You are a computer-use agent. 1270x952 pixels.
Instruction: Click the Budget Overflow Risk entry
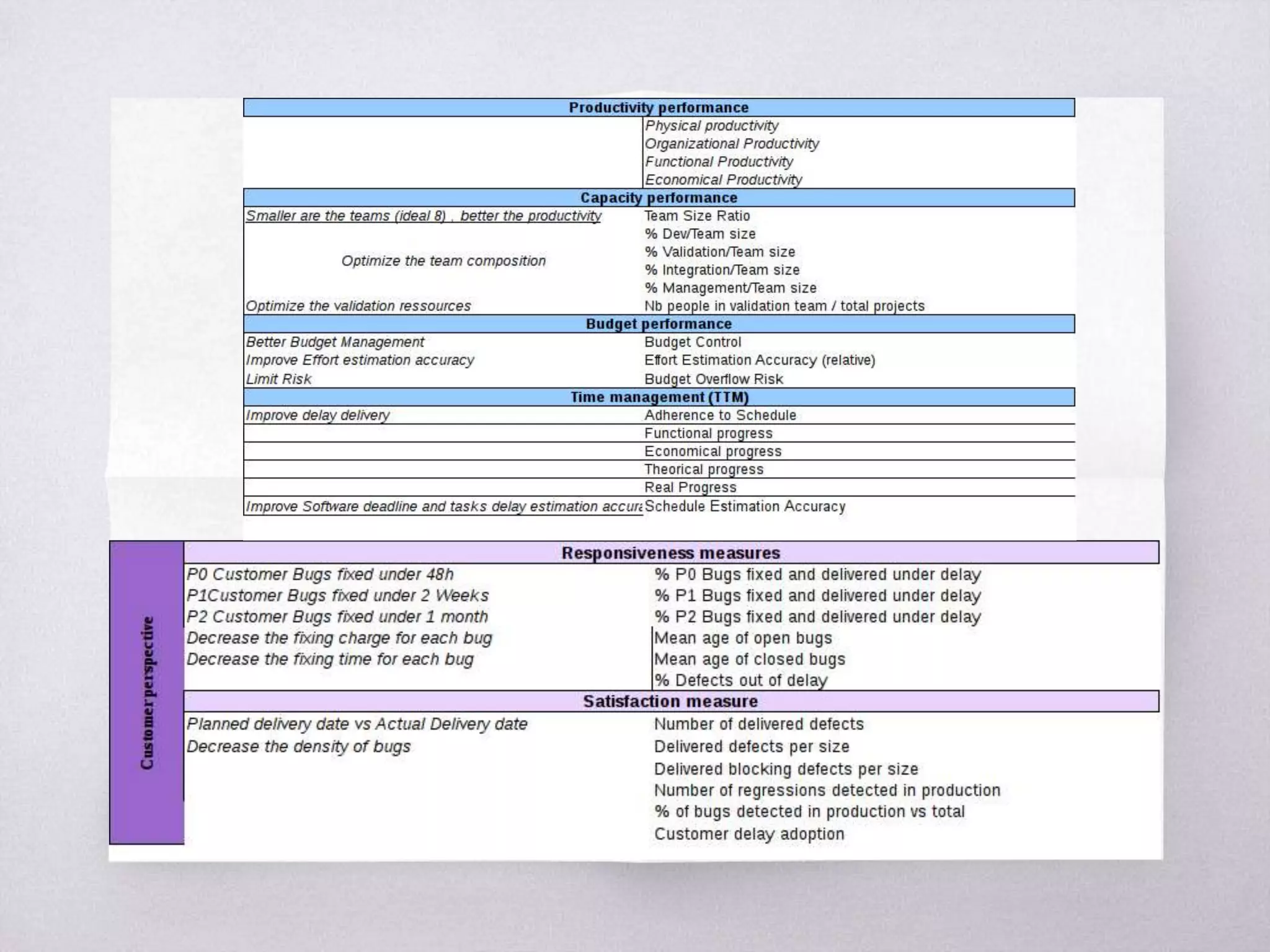pos(713,379)
